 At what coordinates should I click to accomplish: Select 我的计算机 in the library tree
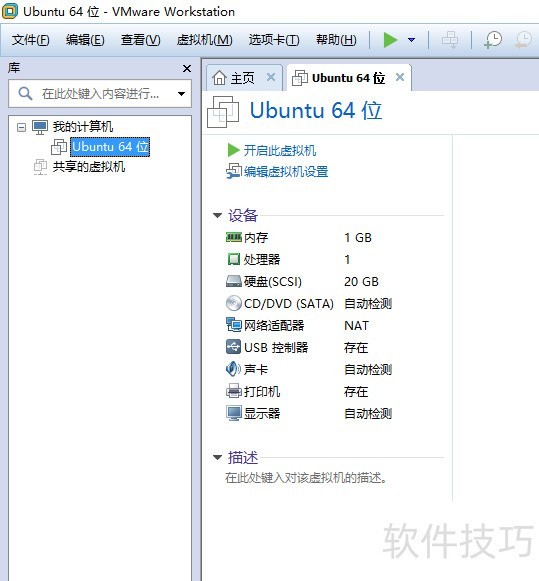[x=83, y=127]
